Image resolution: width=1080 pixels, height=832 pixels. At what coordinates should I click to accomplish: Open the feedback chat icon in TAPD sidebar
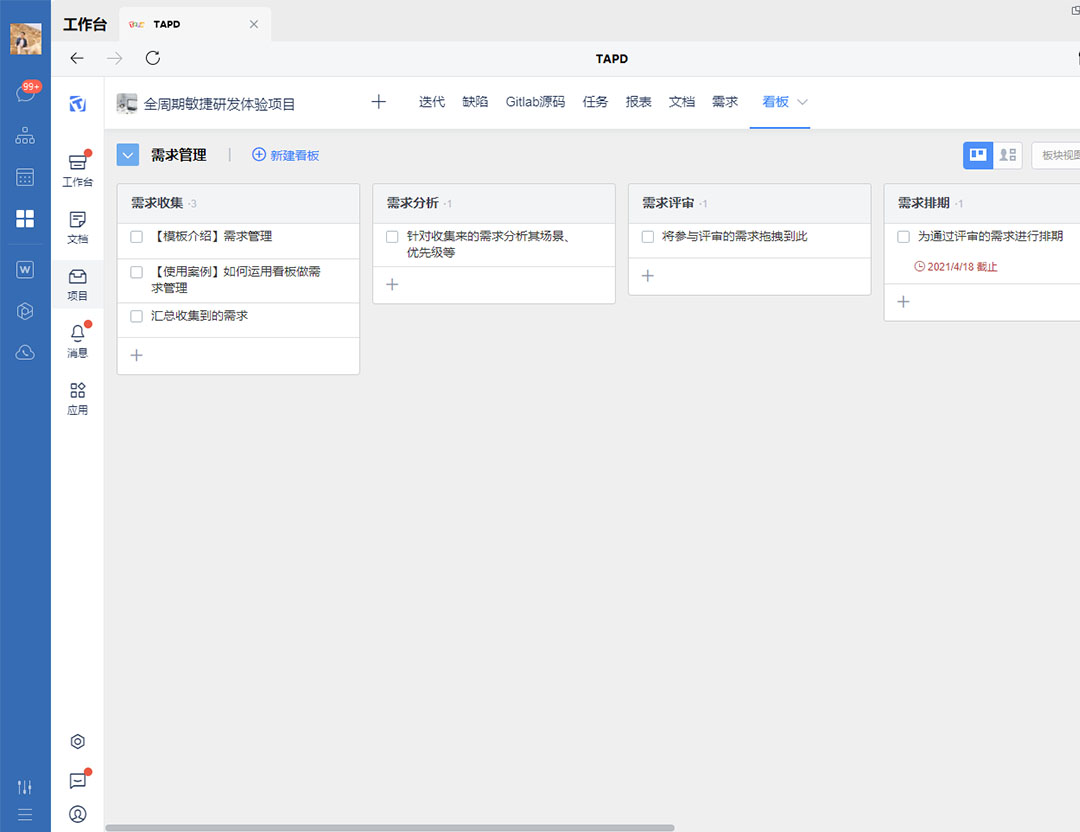pyautogui.click(x=78, y=780)
